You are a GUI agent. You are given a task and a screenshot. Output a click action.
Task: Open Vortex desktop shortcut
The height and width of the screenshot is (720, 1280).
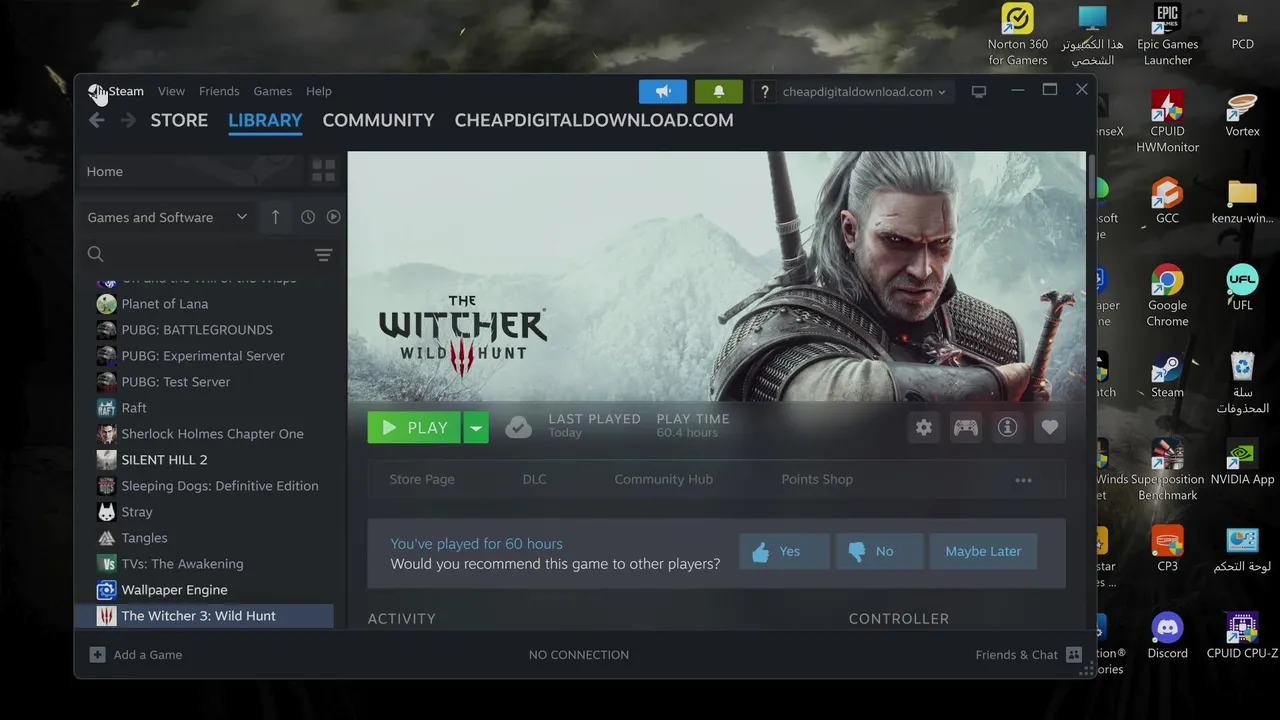tap(1242, 114)
